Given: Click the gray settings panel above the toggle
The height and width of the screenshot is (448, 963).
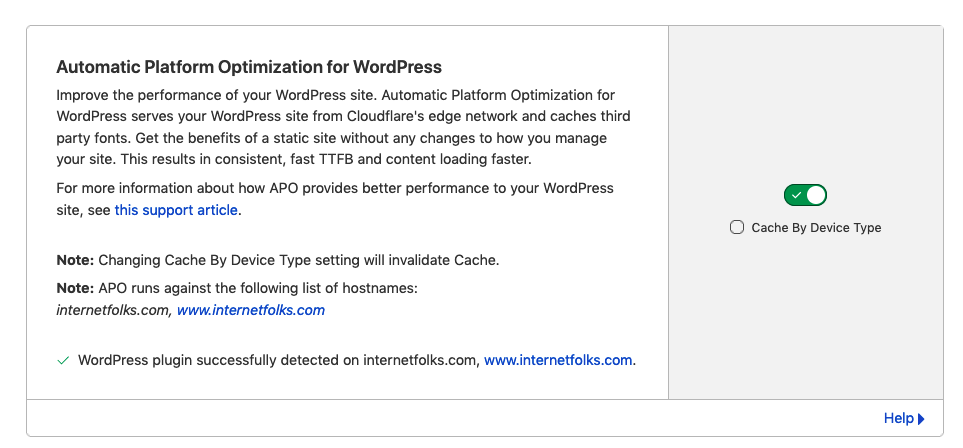Looking at the screenshot, I should (805, 100).
